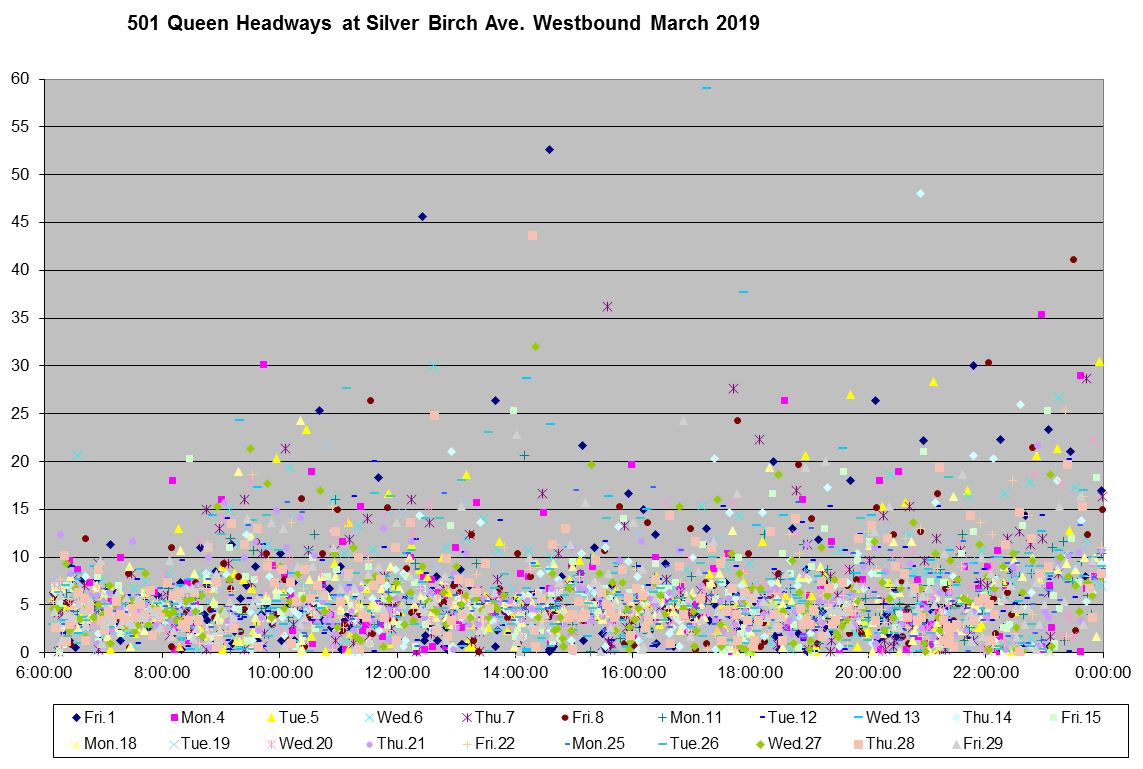Select the 60 y-axis label
The width and height of the screenshot is (1143, 769).
(21, 79)
